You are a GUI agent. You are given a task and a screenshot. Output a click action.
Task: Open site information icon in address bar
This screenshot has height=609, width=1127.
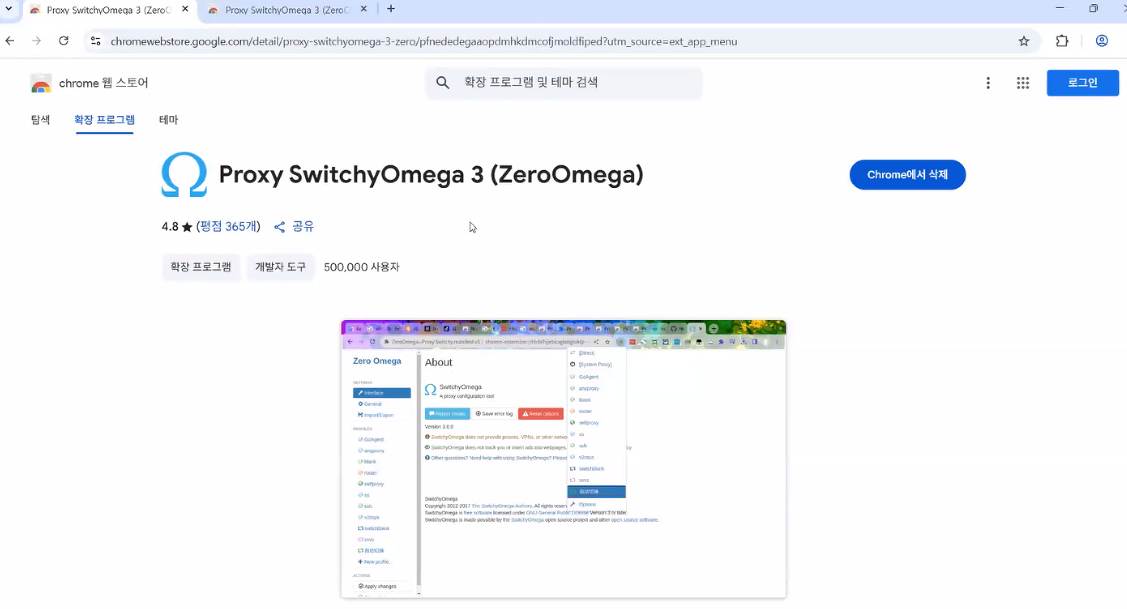pyautogui.click(x=96, y=41)
